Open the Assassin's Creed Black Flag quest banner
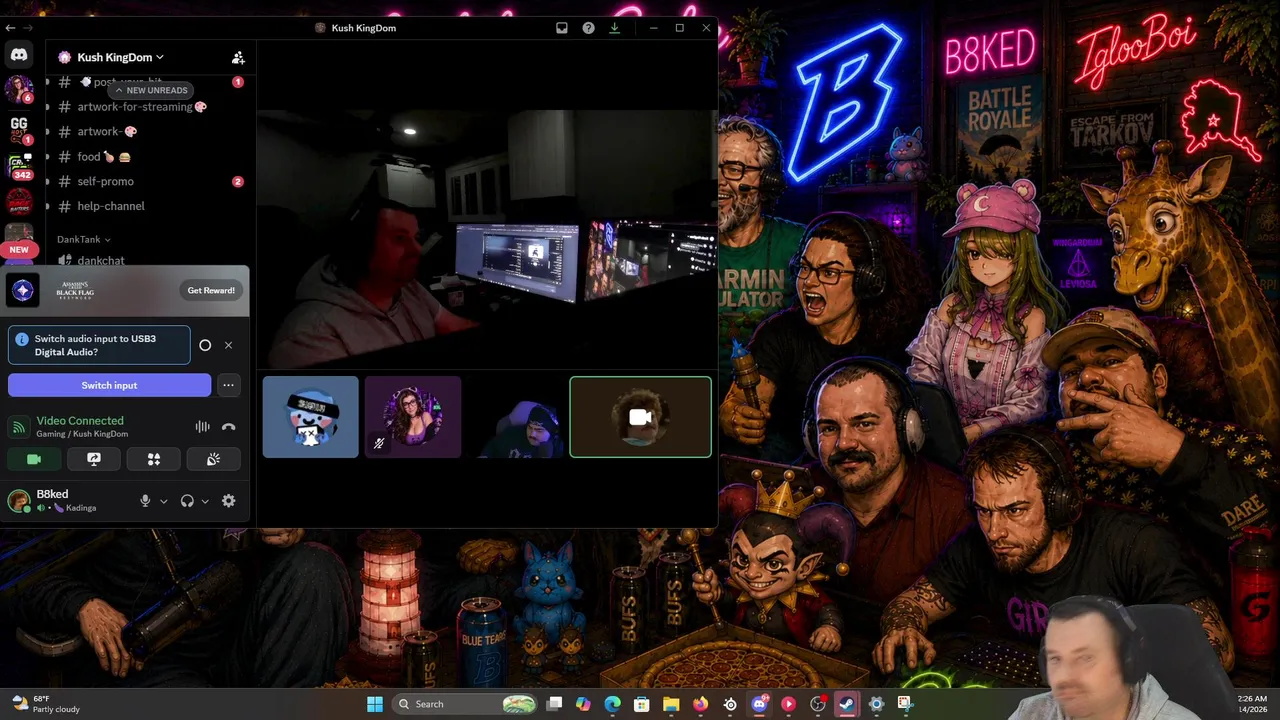Image resolution: width=1280 pixels, height=720 pixels. click(x=125, y=291)
